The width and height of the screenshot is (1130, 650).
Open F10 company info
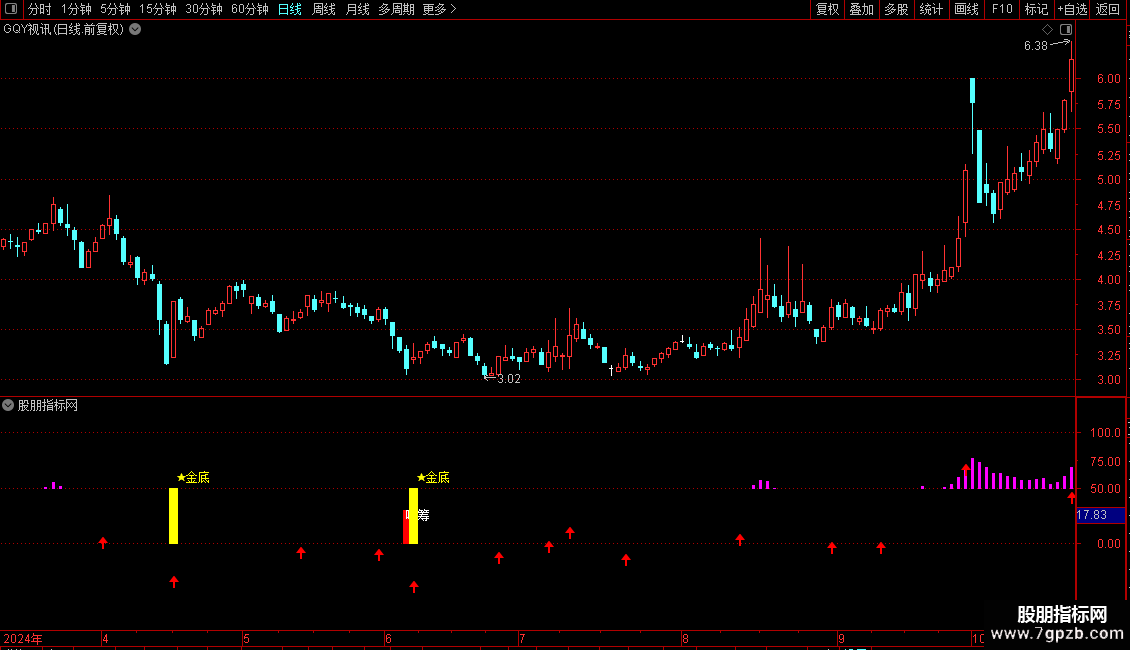click(x=1002, y=9)
